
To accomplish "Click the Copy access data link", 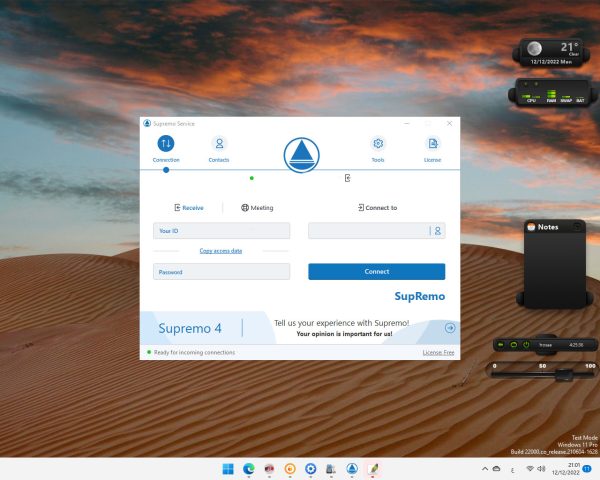I will pyautogui.click(x=221, y=251).
